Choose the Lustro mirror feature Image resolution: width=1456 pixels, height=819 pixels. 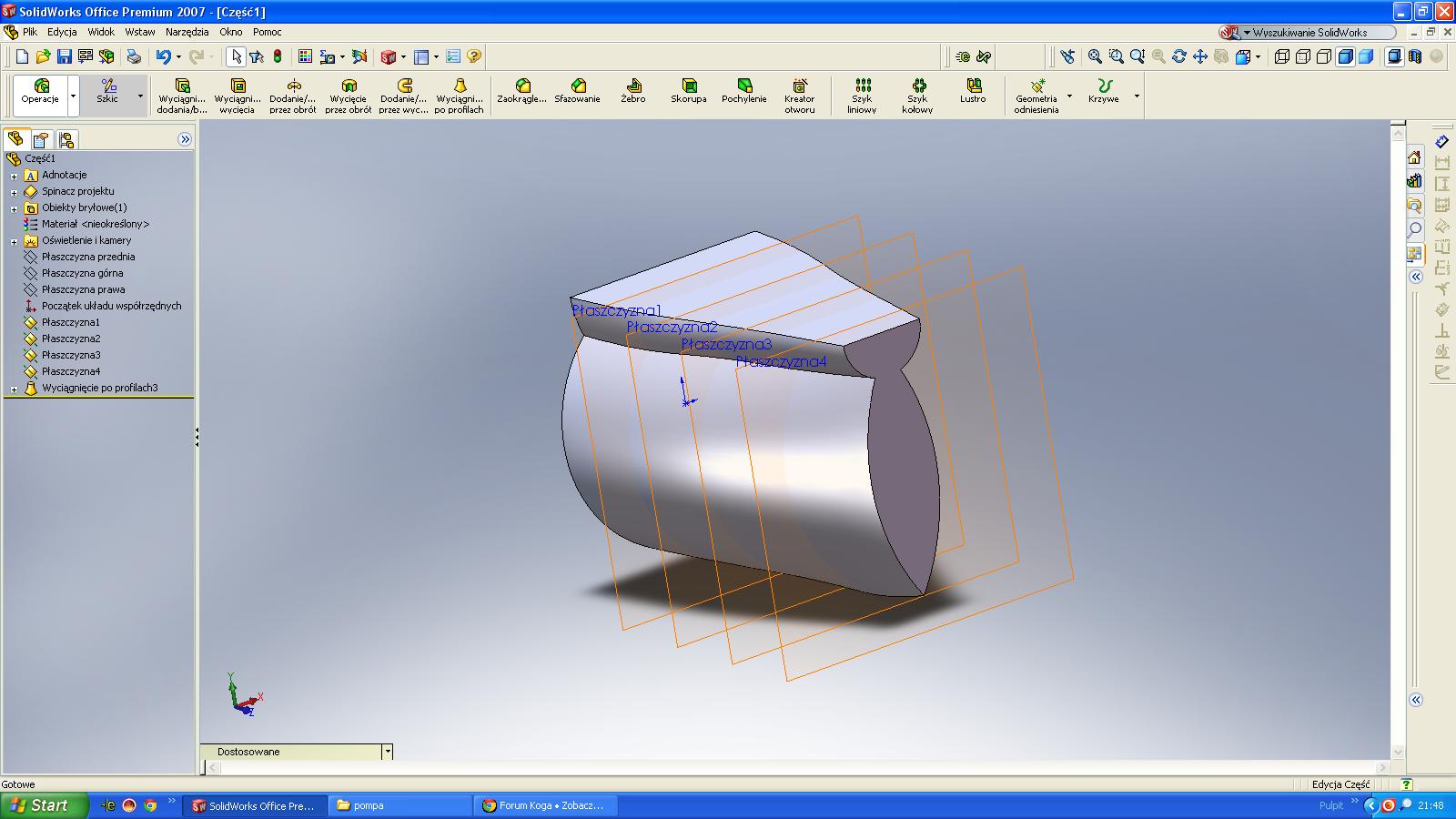coord(973,92)
